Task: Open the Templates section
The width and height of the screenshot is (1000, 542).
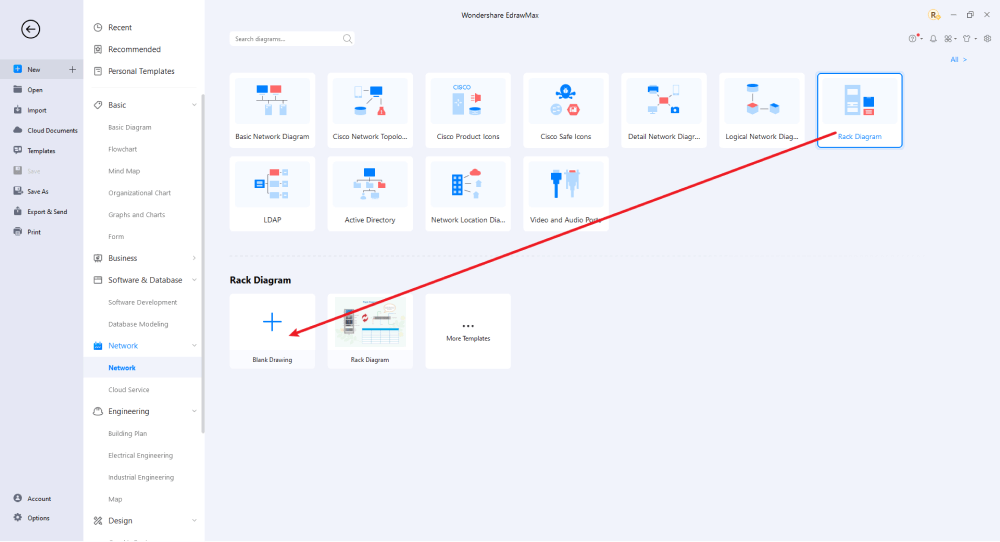Action: (41, 151)
